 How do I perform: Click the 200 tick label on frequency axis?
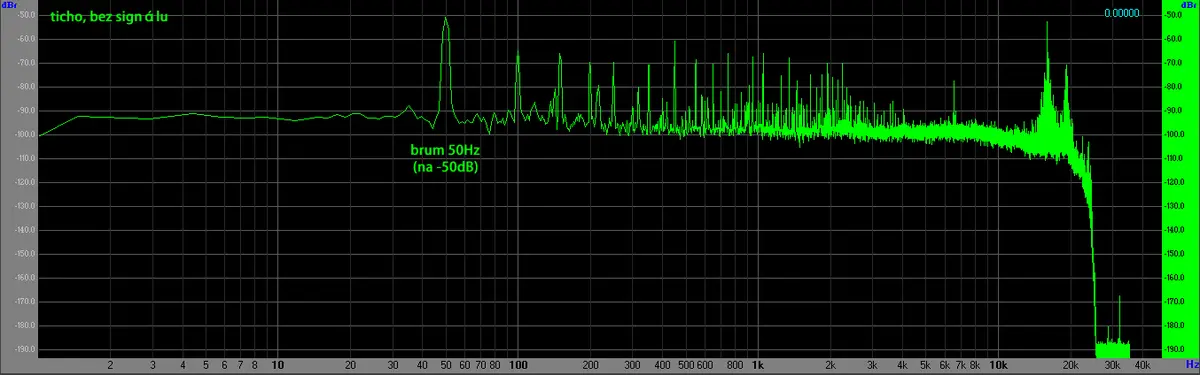[x=591, y=365]
